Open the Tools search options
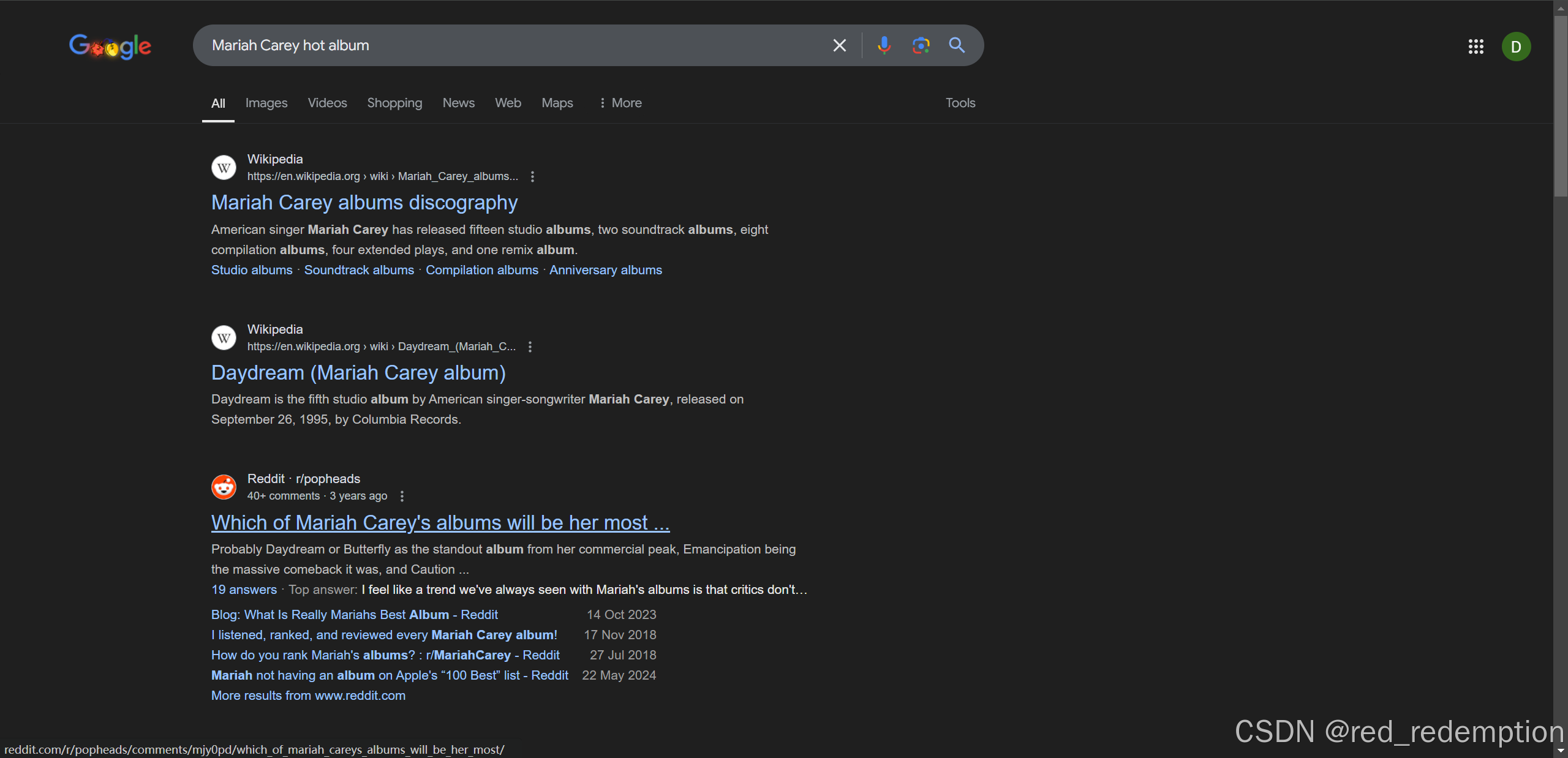 coord(960,103)
